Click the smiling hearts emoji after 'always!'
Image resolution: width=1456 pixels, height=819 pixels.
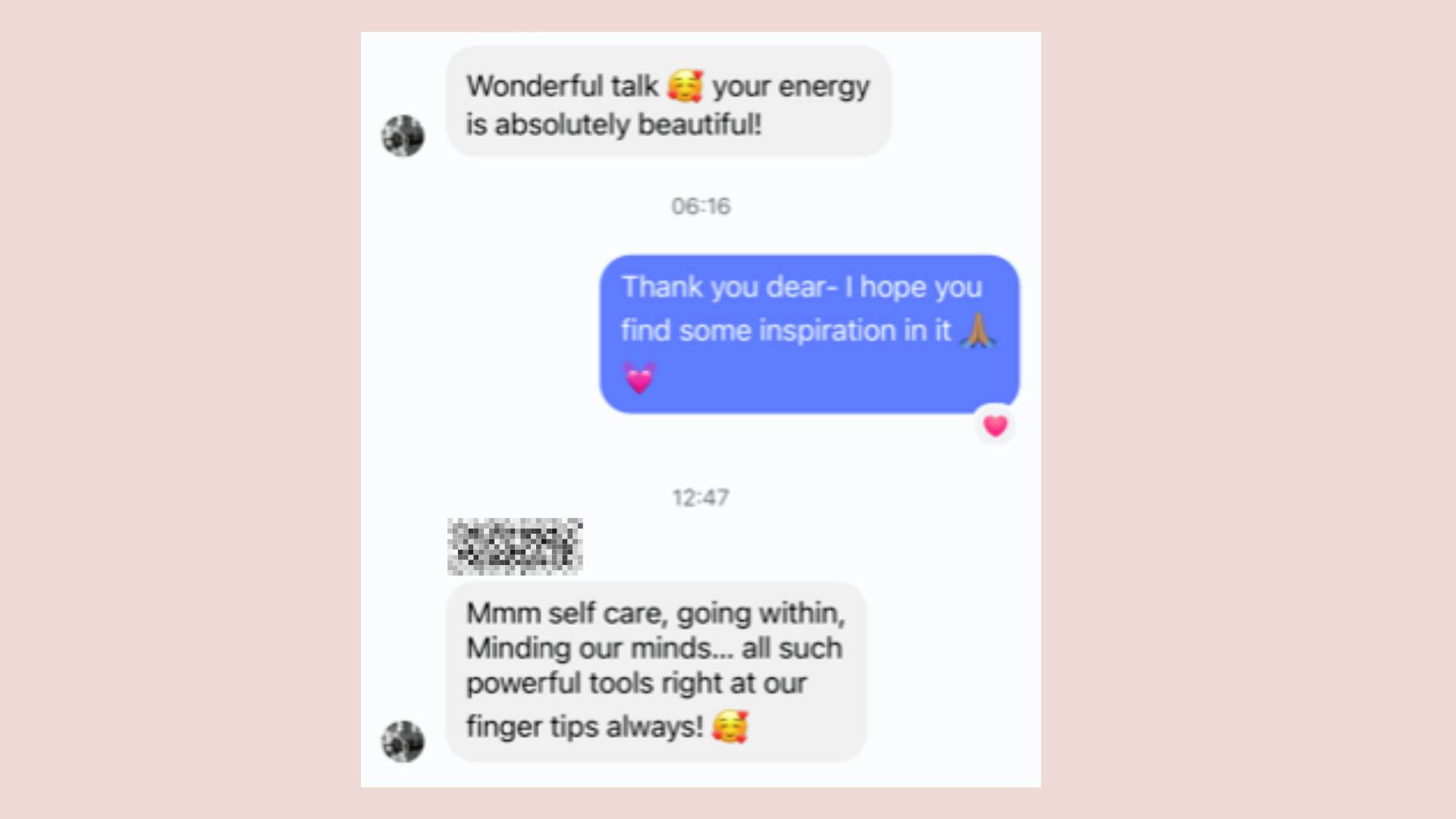[x=730, y=726]
